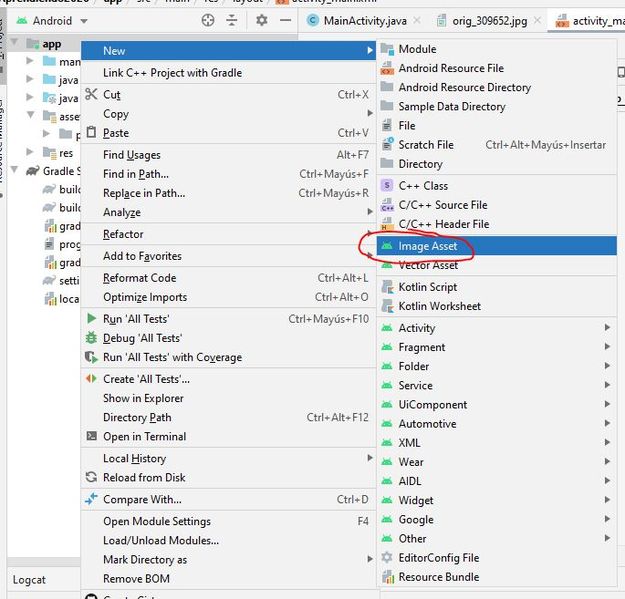Click the Android Resource Directory folder icon
The height and width of the screenshot is (599, 625).
click(x=387, y=86)
